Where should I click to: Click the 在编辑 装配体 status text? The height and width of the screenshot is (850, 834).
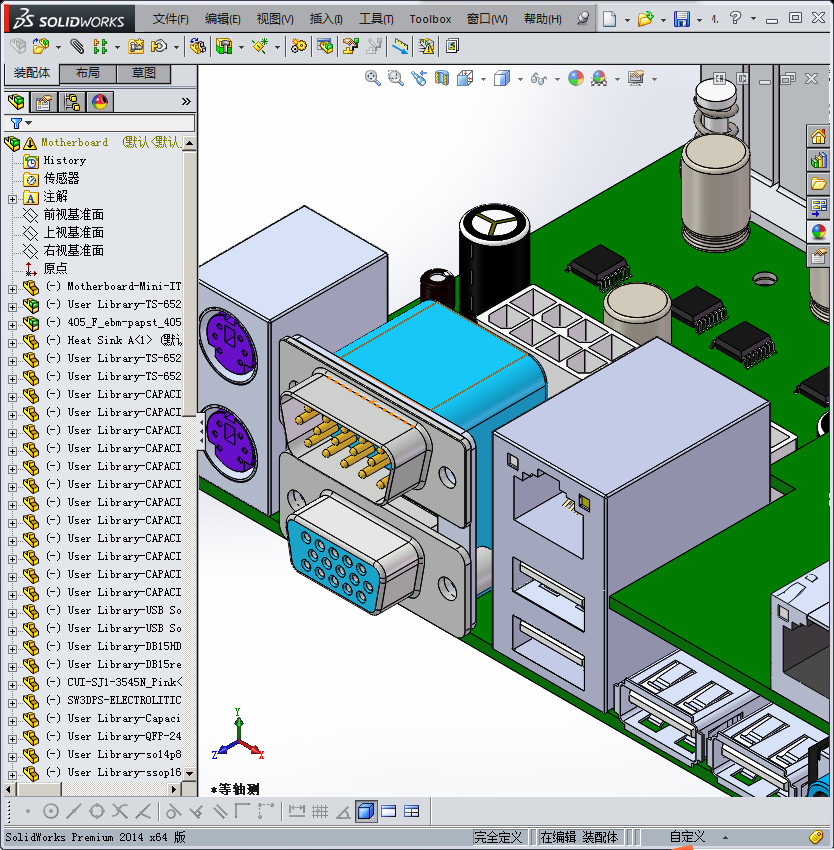579,837
